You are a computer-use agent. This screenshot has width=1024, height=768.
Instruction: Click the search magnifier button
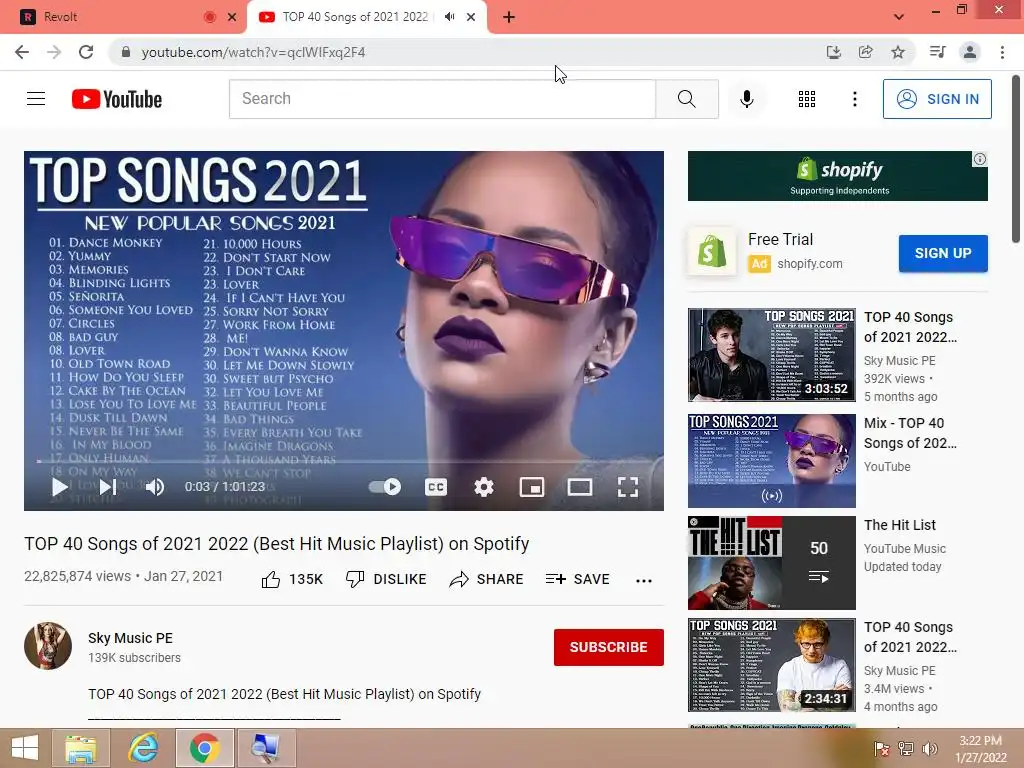686,99
